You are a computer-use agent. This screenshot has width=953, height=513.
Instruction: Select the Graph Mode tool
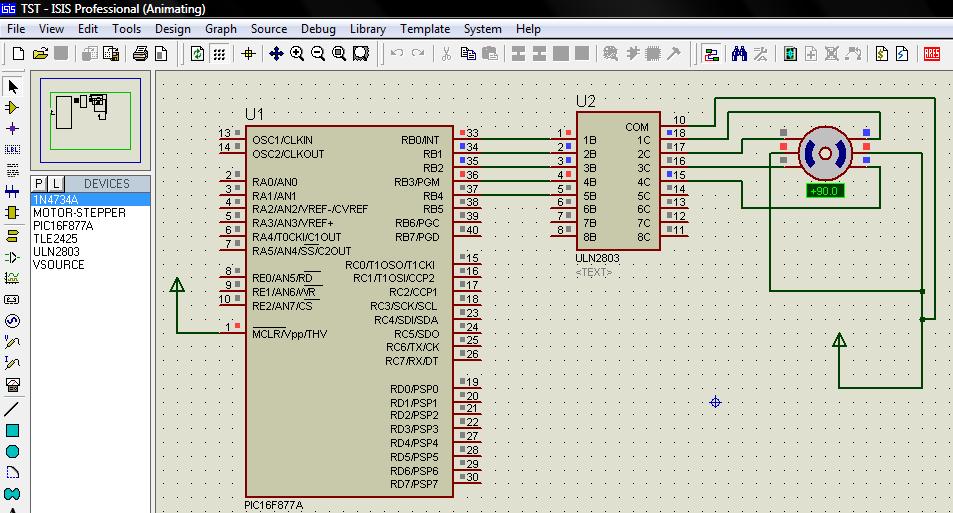[12, 278]
